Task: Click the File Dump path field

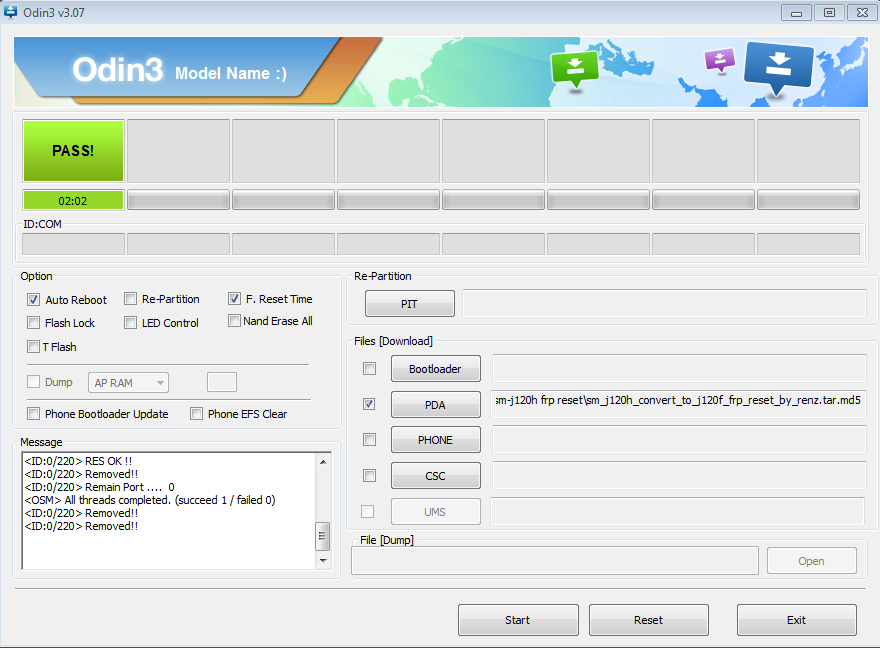Action: point(555,560)
